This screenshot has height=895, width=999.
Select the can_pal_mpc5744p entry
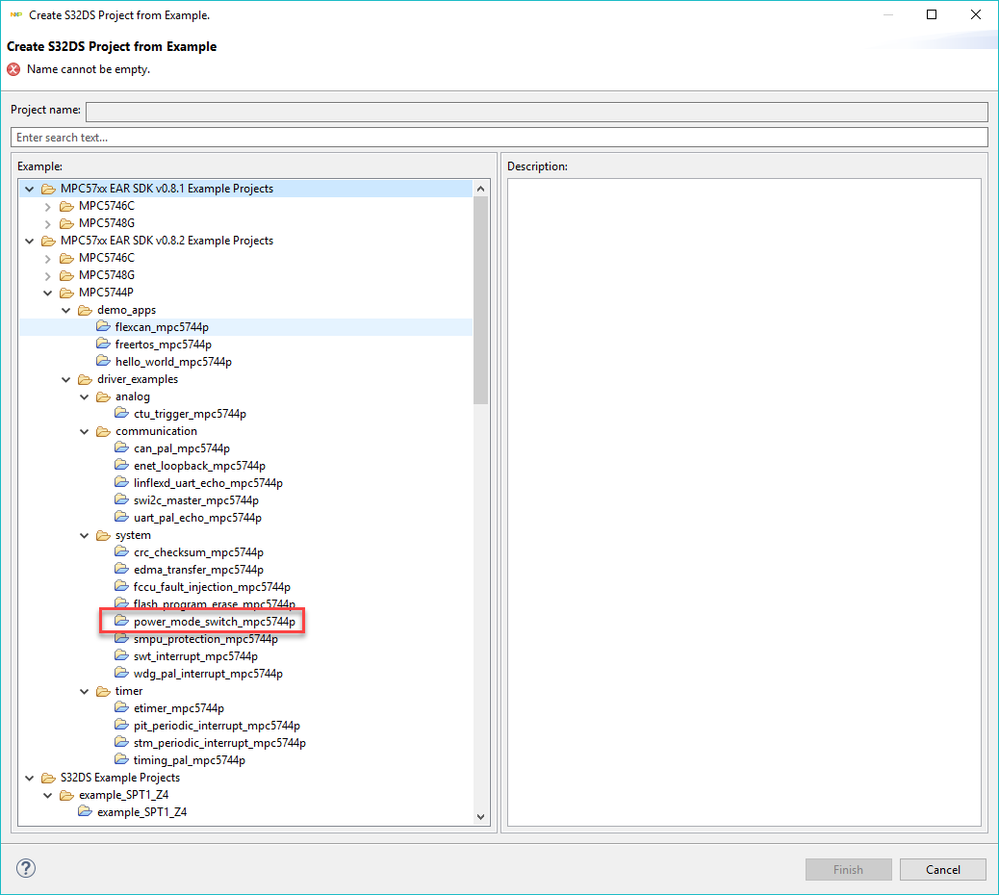[182, 448]
